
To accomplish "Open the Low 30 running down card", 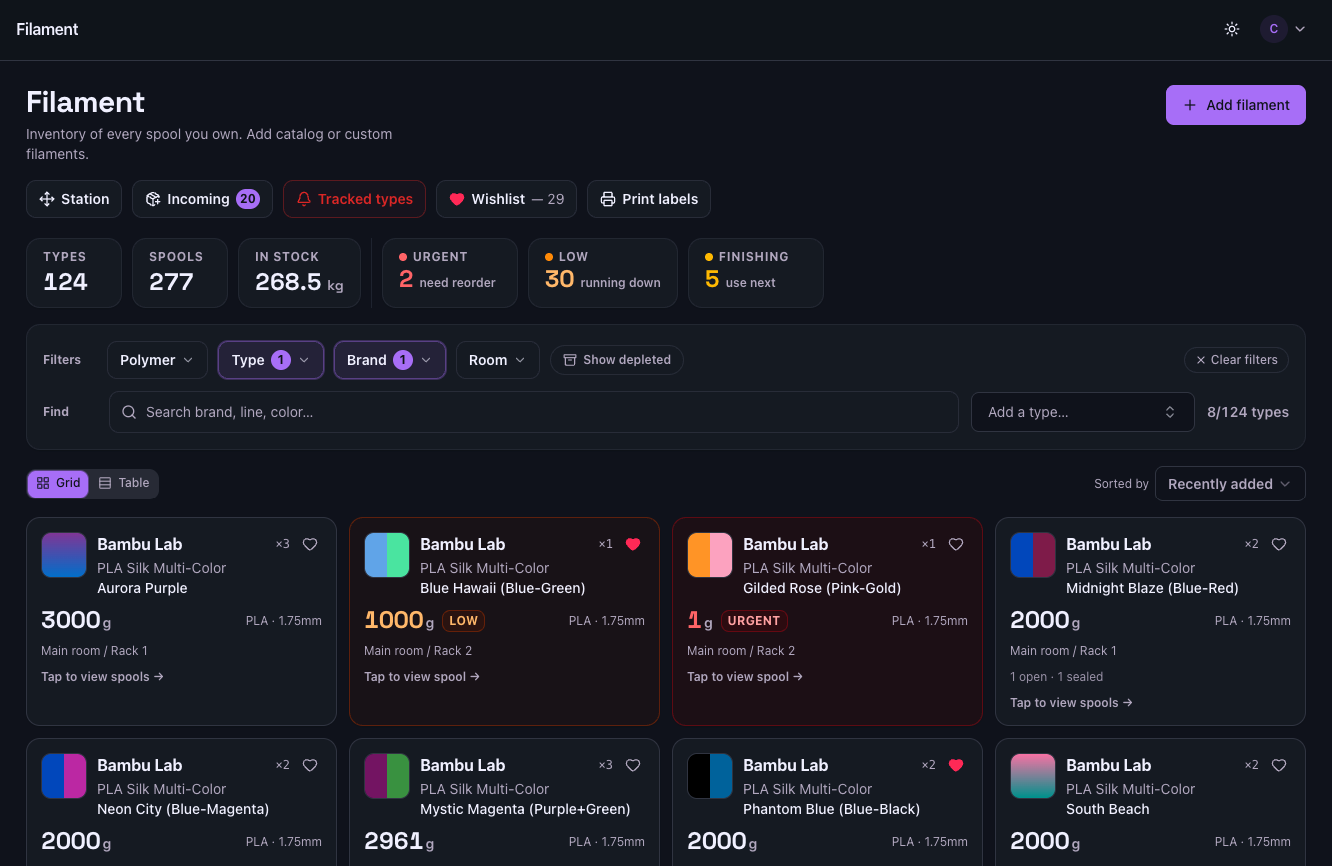I will [x=603, y=272].
